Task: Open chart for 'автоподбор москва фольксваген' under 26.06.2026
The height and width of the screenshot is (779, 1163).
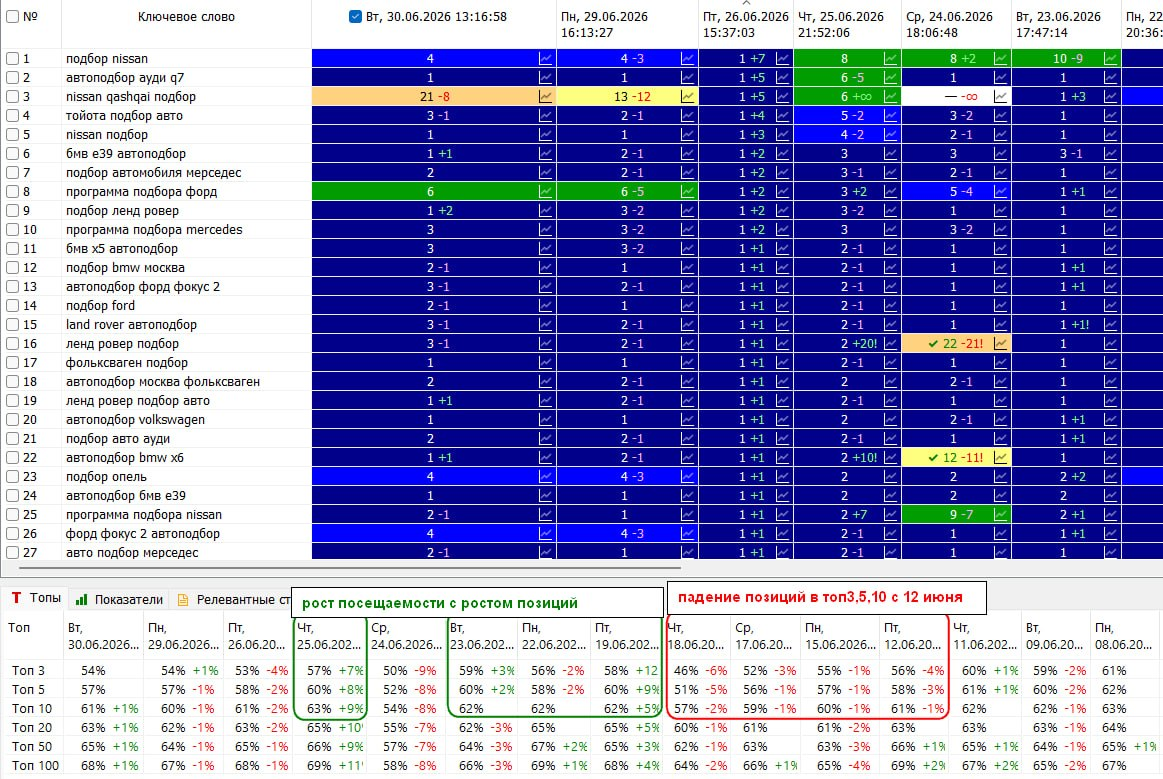Action: [783, 382]
